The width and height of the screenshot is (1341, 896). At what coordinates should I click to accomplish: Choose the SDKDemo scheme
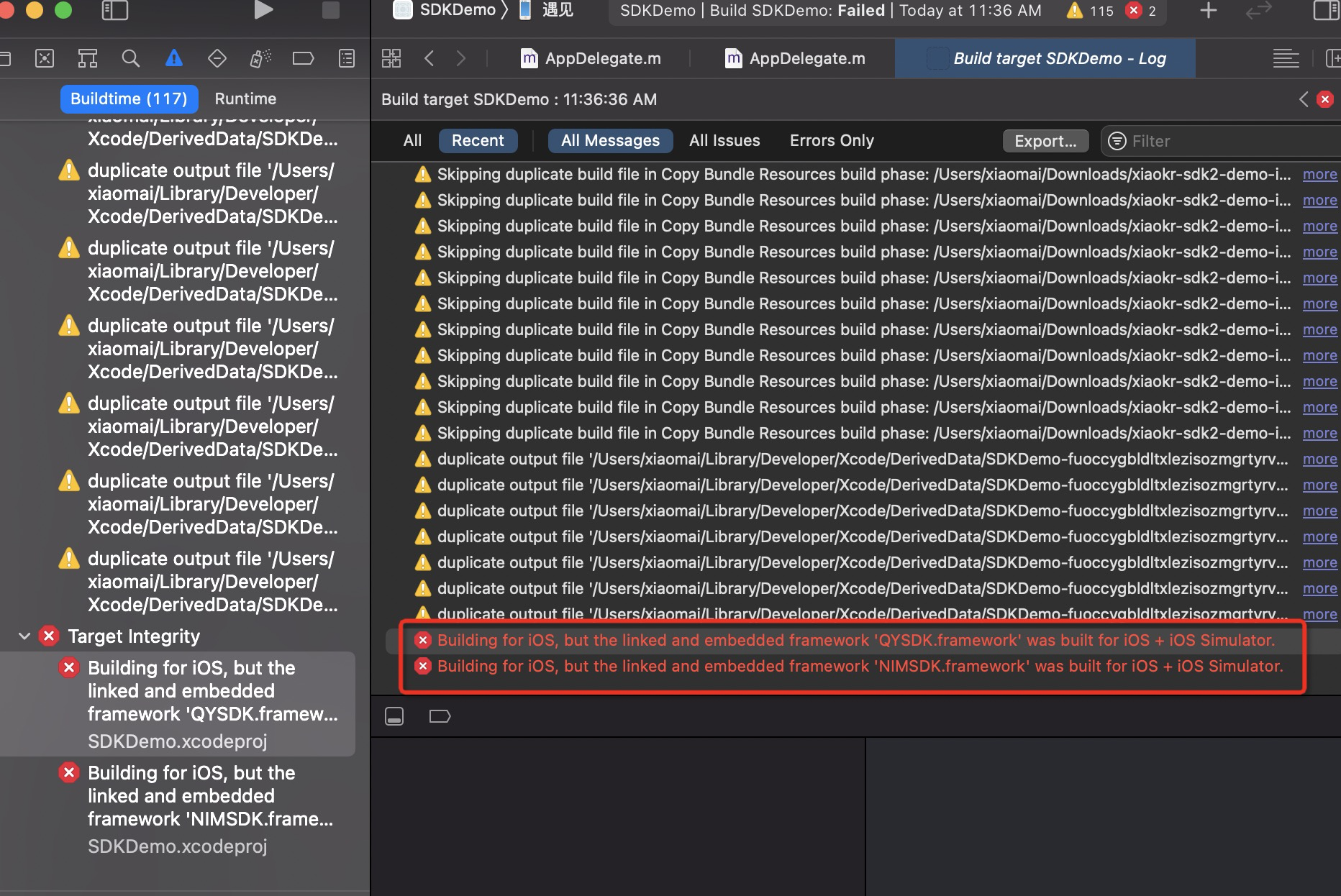(x=446, y=10)
